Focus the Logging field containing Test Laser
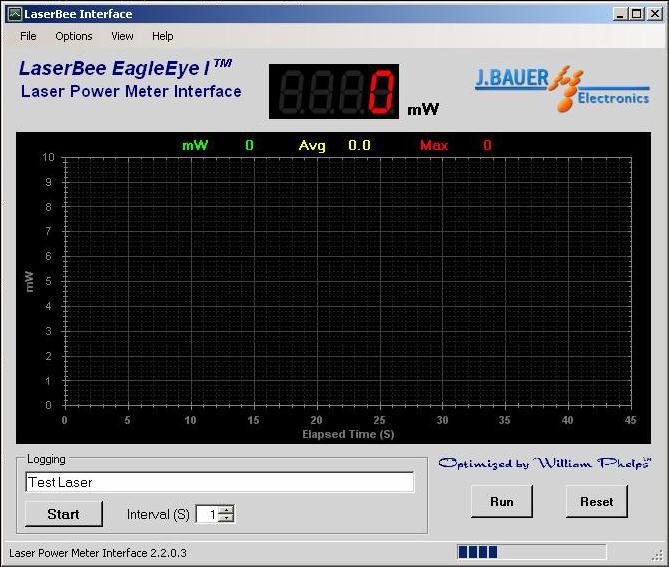Screen dimensions: 669x567 pyautogui.click(x=219, y=482)
